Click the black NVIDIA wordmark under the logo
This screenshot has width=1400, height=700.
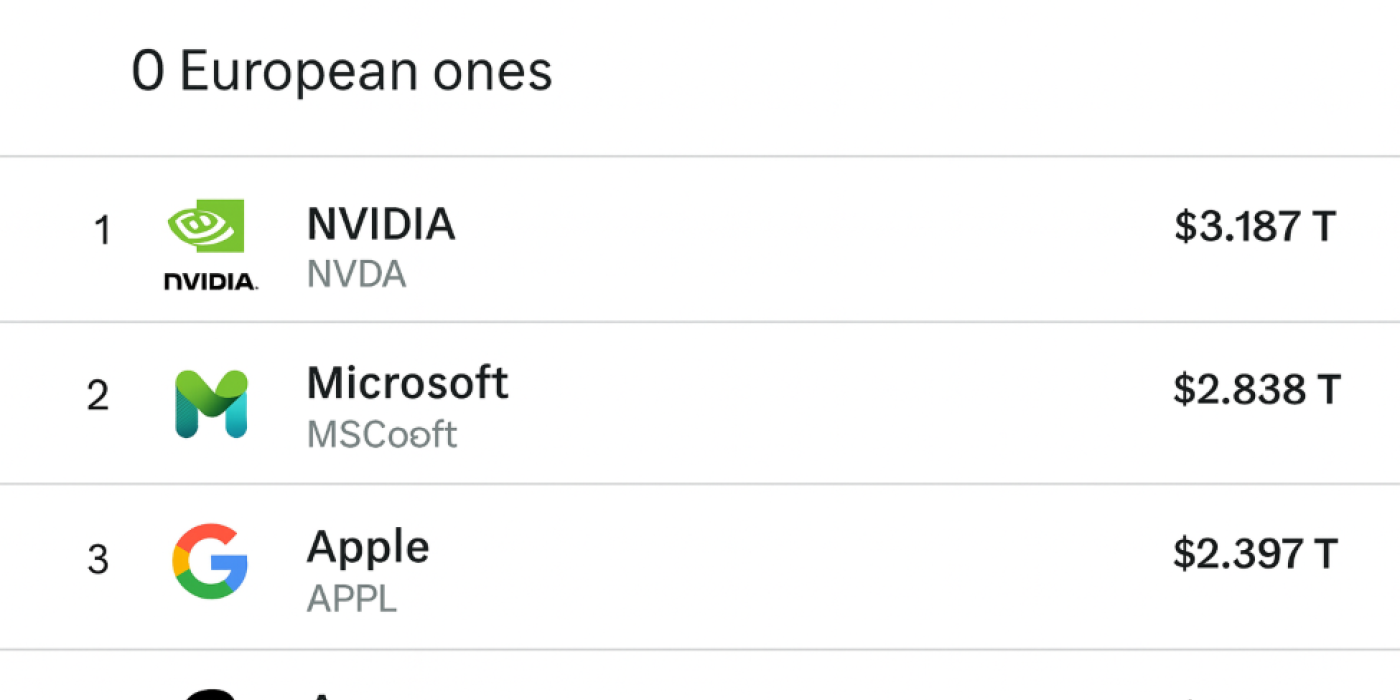click(210, 282)
